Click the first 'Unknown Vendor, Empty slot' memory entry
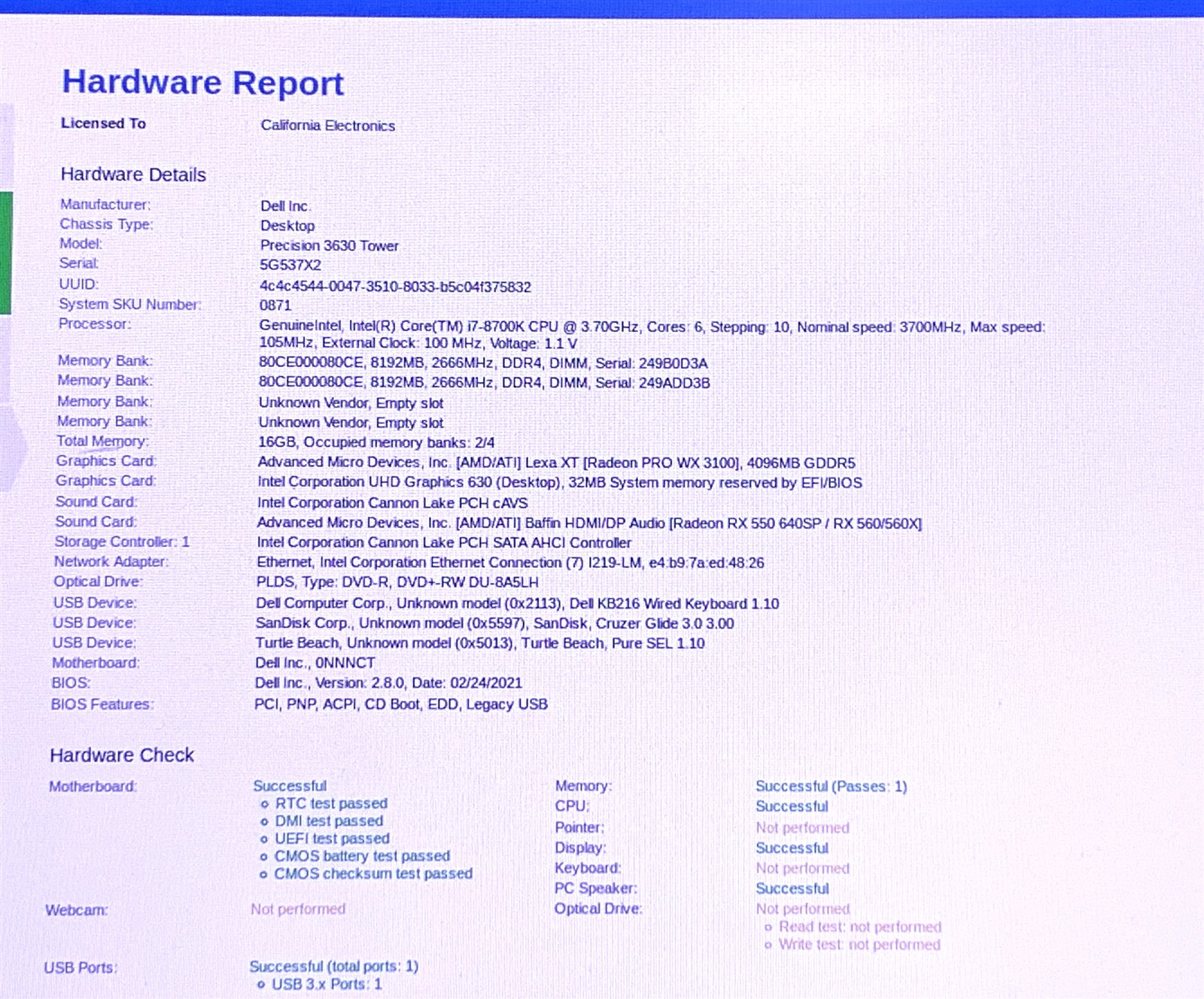This screenshot has width=1204, height=999. (x=351, y=403)
